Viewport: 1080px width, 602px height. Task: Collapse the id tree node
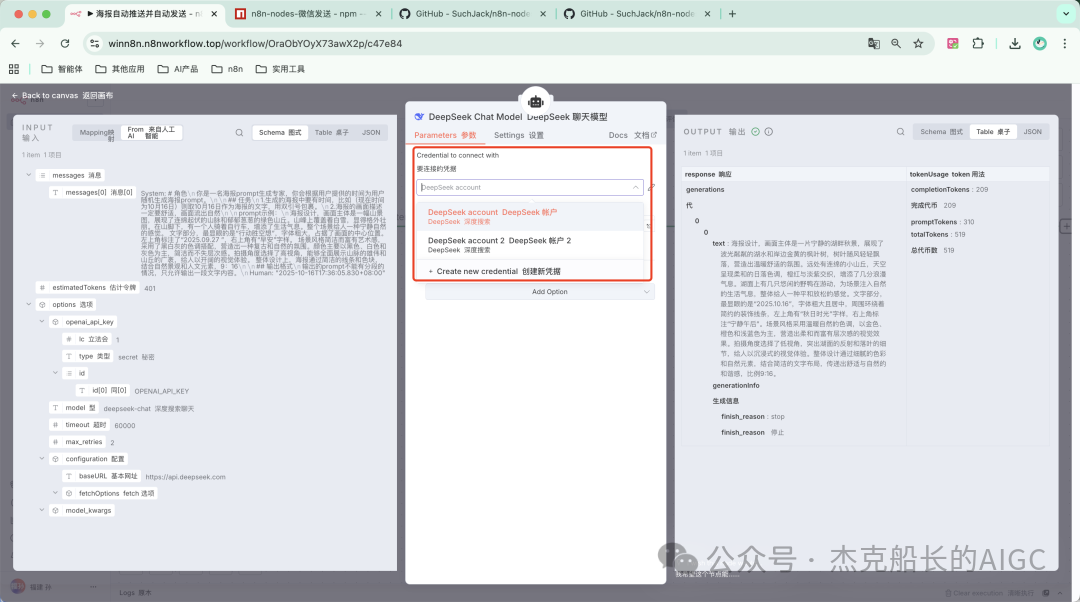click(55, 373)
